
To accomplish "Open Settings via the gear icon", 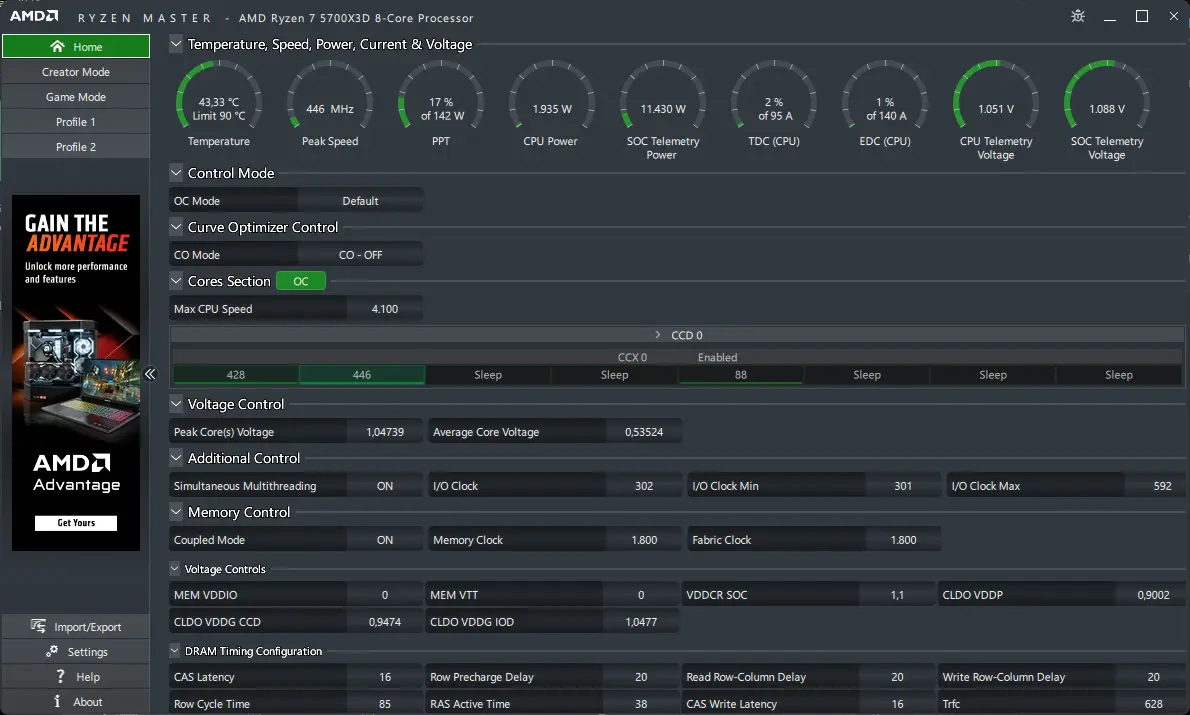I will pos(52,651).
